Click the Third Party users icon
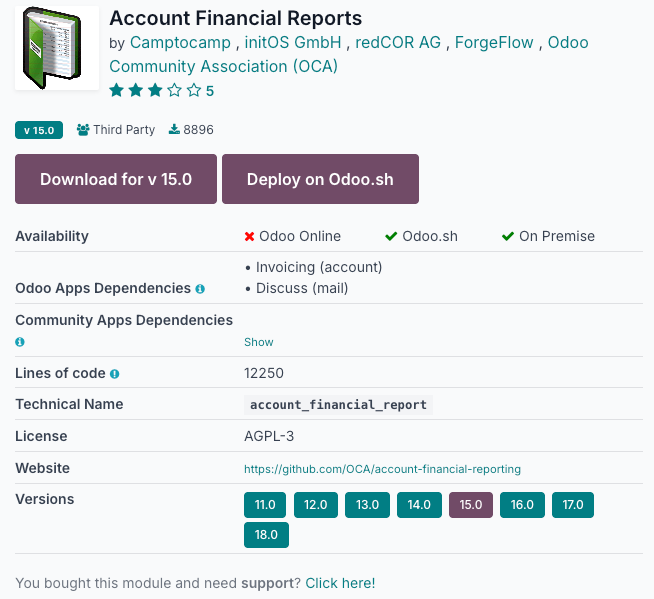This screenshot has width=654, height=599. point(83,130)
